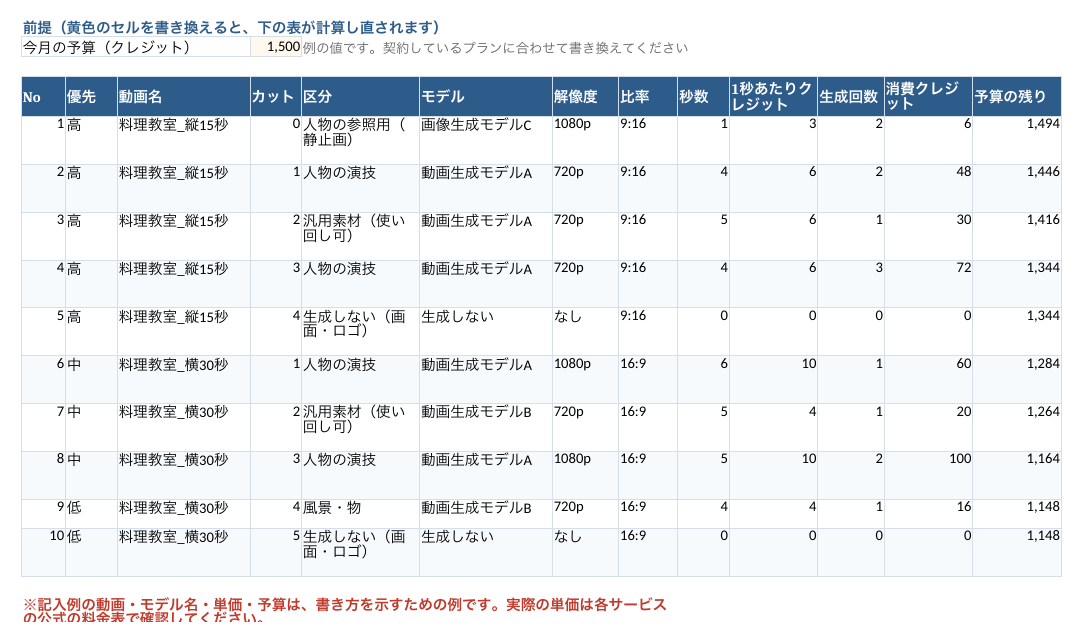The width and height of the screenshot is (1082, 642).
Task: Select the 優先 column header
Action: coord(91,97)
